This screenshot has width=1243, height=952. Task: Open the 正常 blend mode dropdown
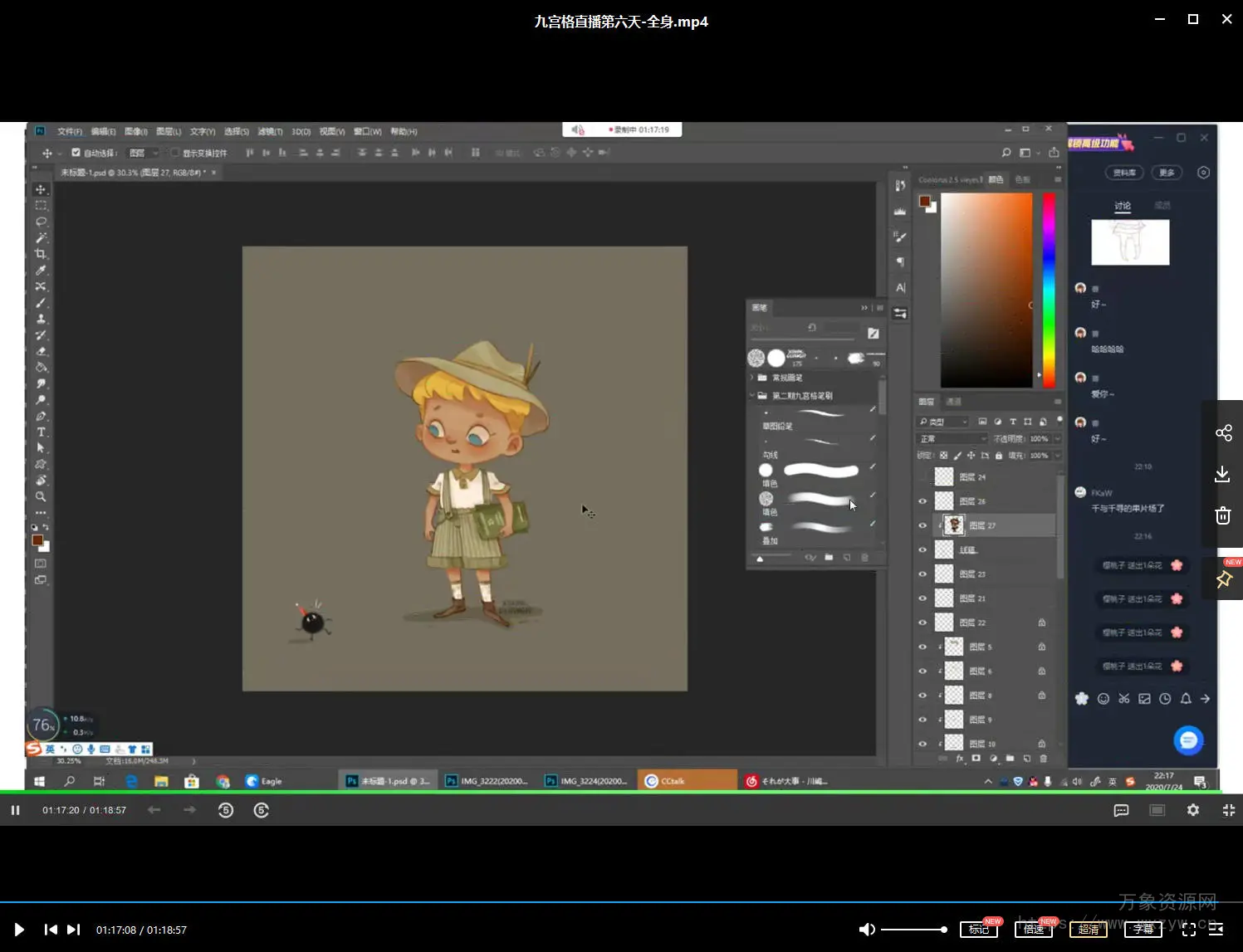tap(952, 439)
